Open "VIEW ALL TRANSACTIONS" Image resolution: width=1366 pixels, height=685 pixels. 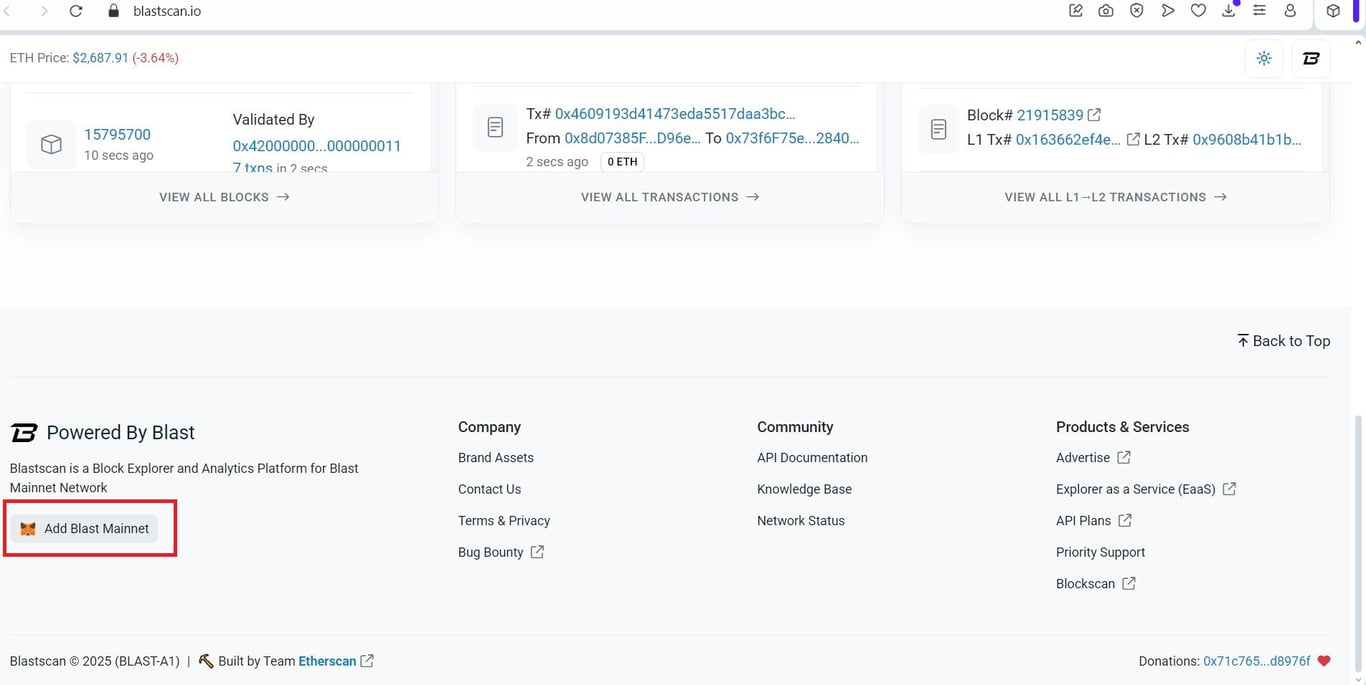pyautogui.click(x=668, y=197)
